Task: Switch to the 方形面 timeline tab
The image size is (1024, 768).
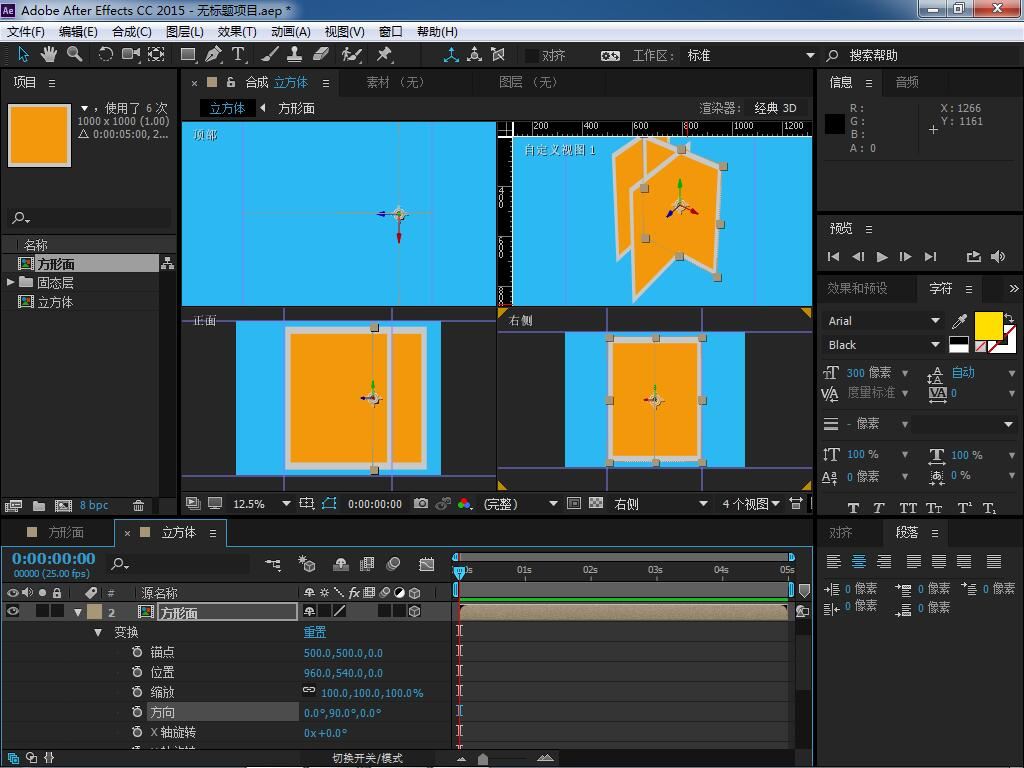Action: (x=65, y=533)
